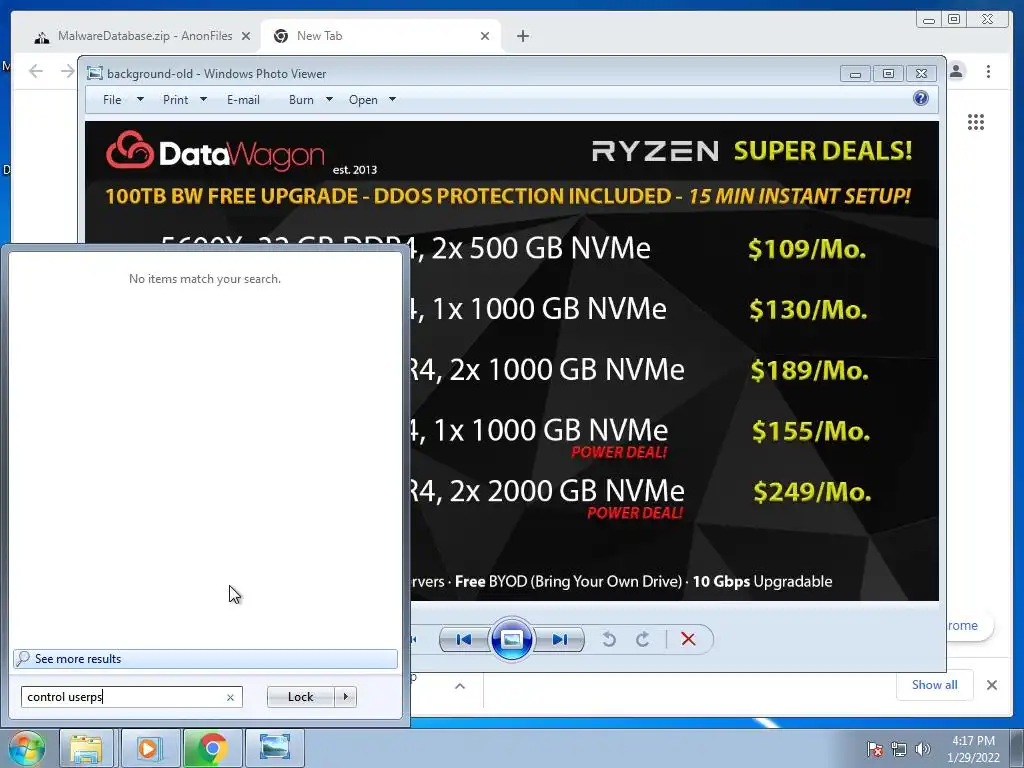Open the Print menu in Photo Viewer
1024x768 pixels.
(175, 100)
